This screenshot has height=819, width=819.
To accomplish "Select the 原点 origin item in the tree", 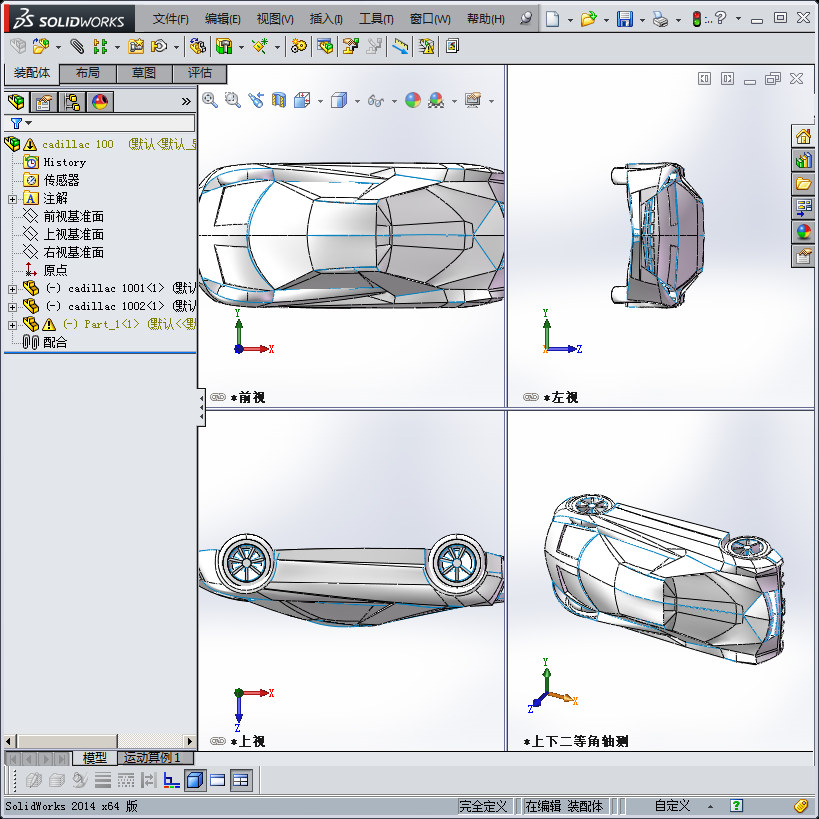I will pyautogui.click(x=55, y=271).
